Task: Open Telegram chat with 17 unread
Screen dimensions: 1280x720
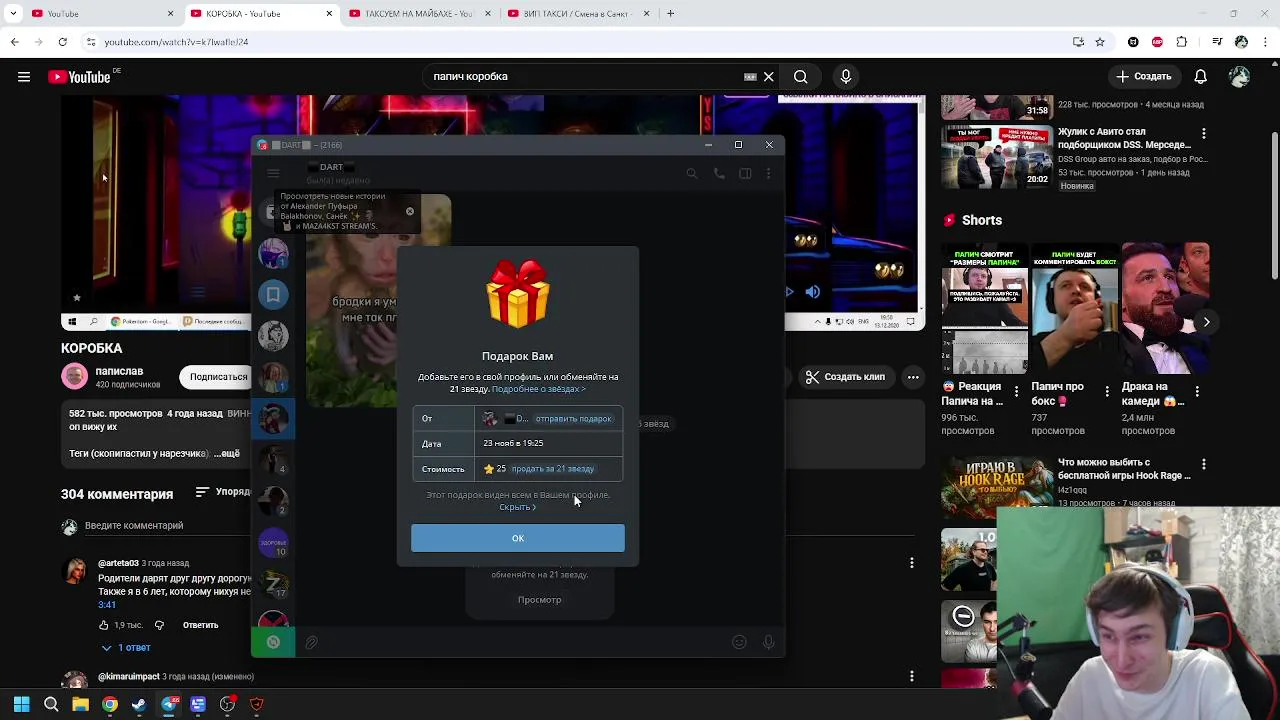Action: (x=273, y=584)
